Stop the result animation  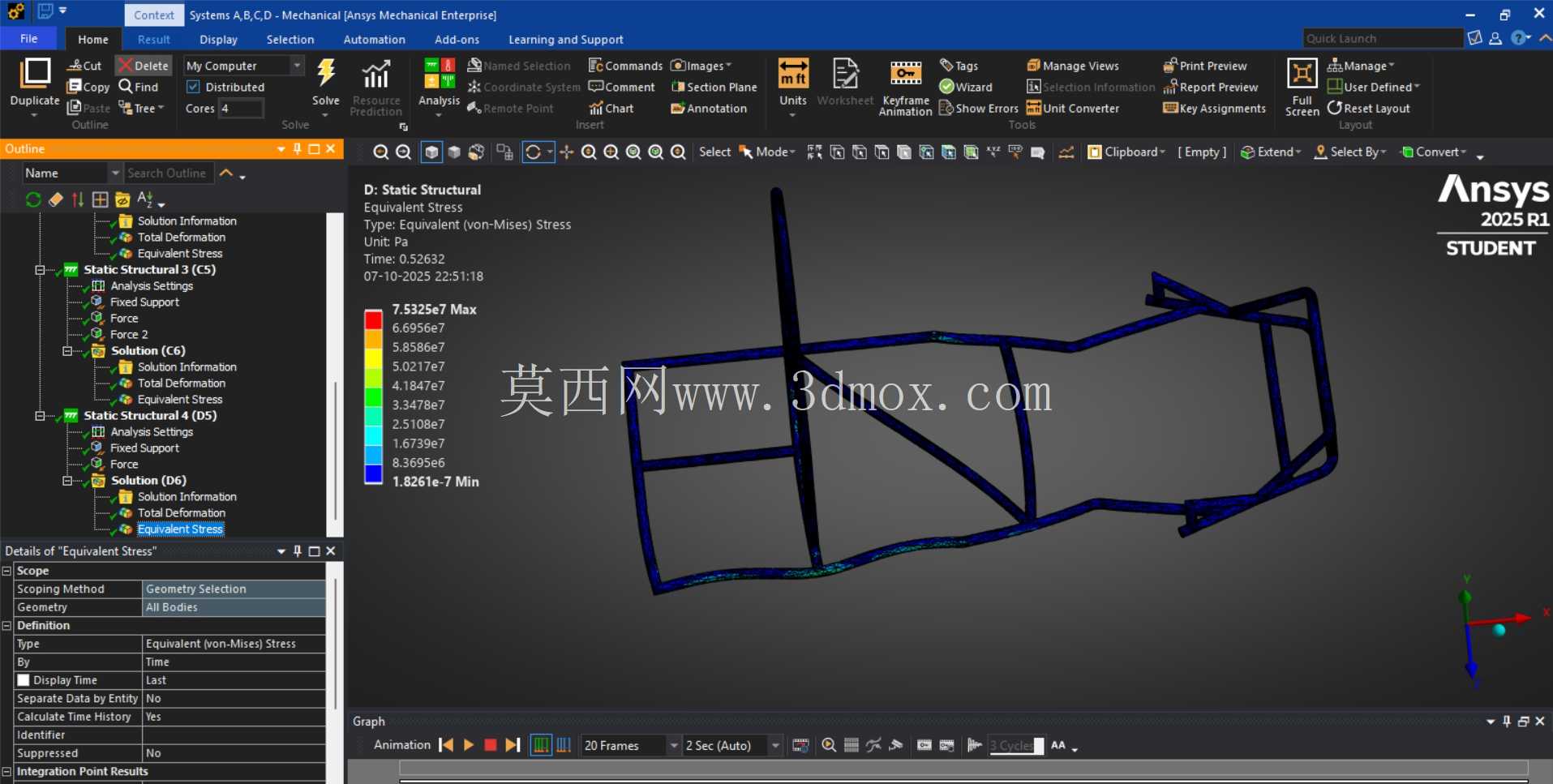tap(491, 745)
